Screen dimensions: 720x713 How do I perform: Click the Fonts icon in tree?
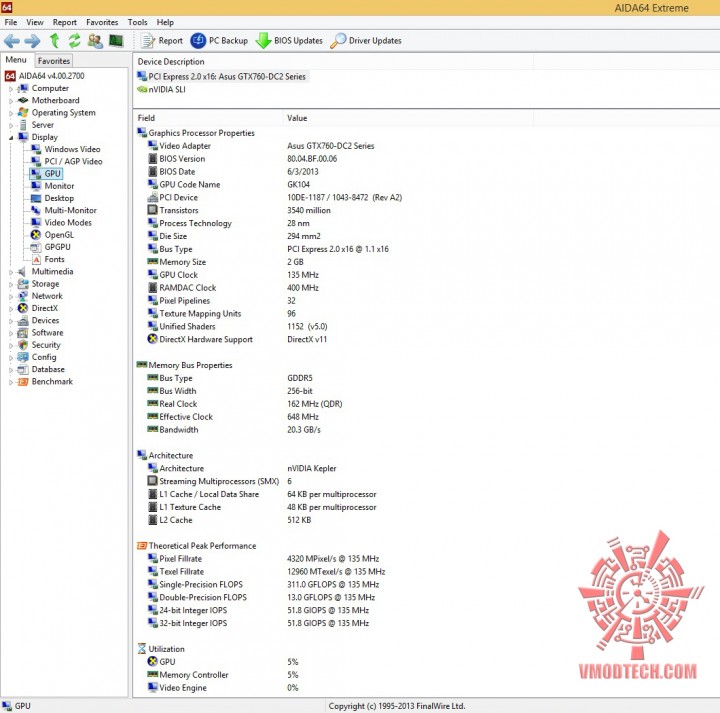[36, 259]
